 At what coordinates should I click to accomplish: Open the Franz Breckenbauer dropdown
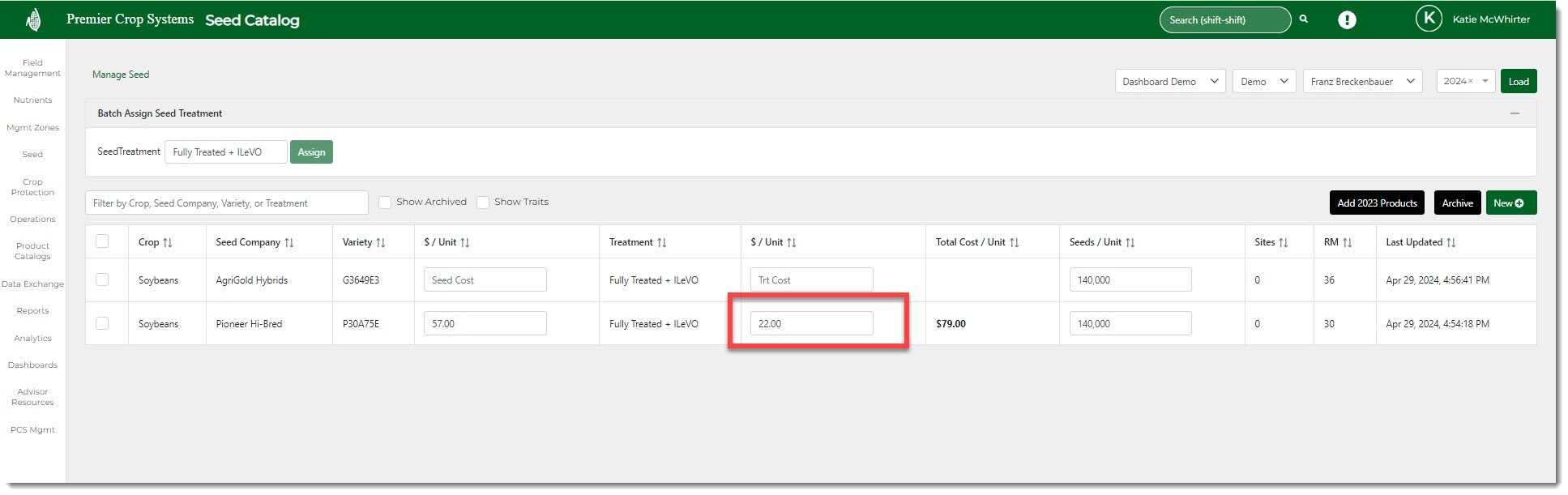pos(1361,82)
